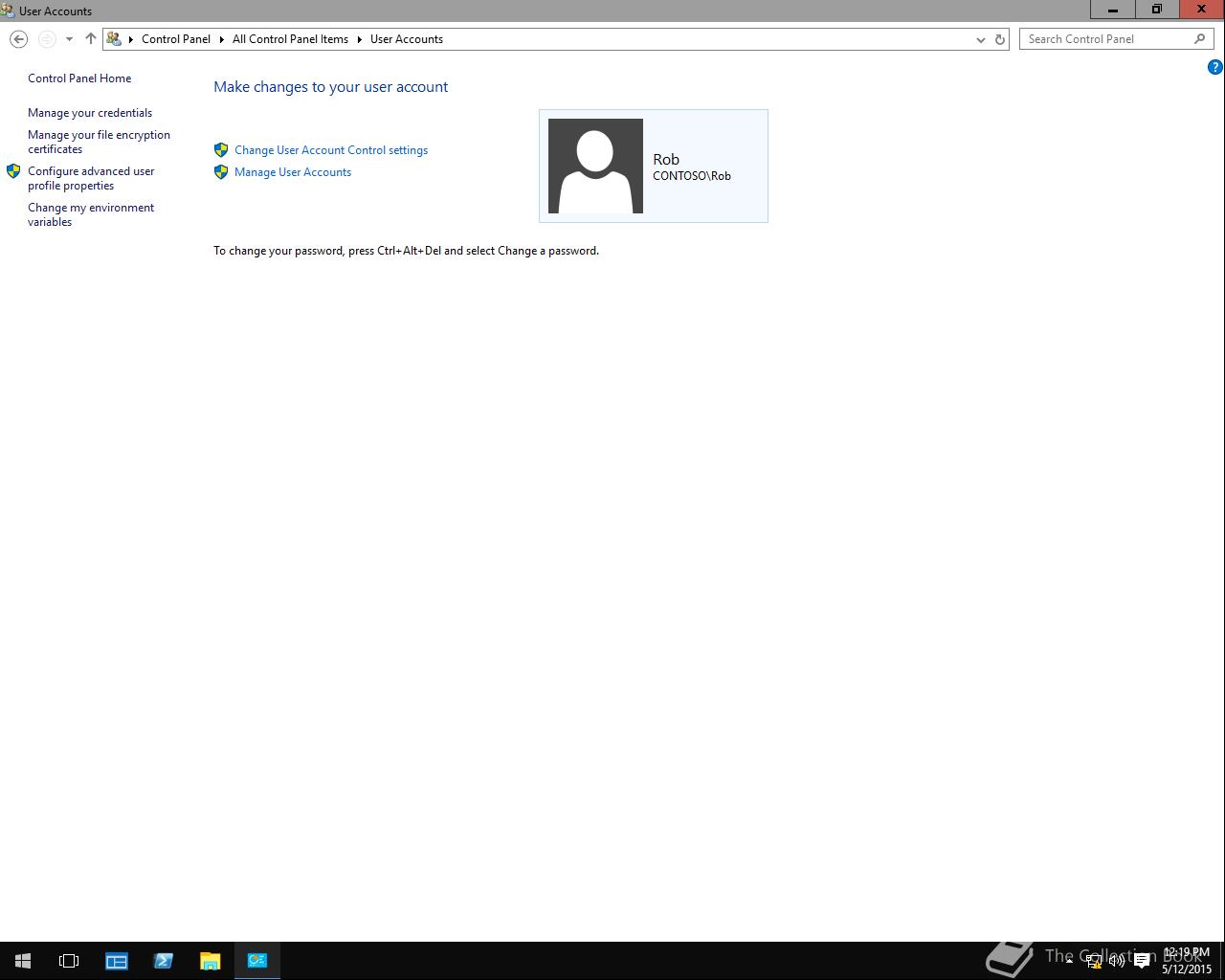
Task: Select Control Panel in the breadcrumb
Action: (x=176, y=39)
